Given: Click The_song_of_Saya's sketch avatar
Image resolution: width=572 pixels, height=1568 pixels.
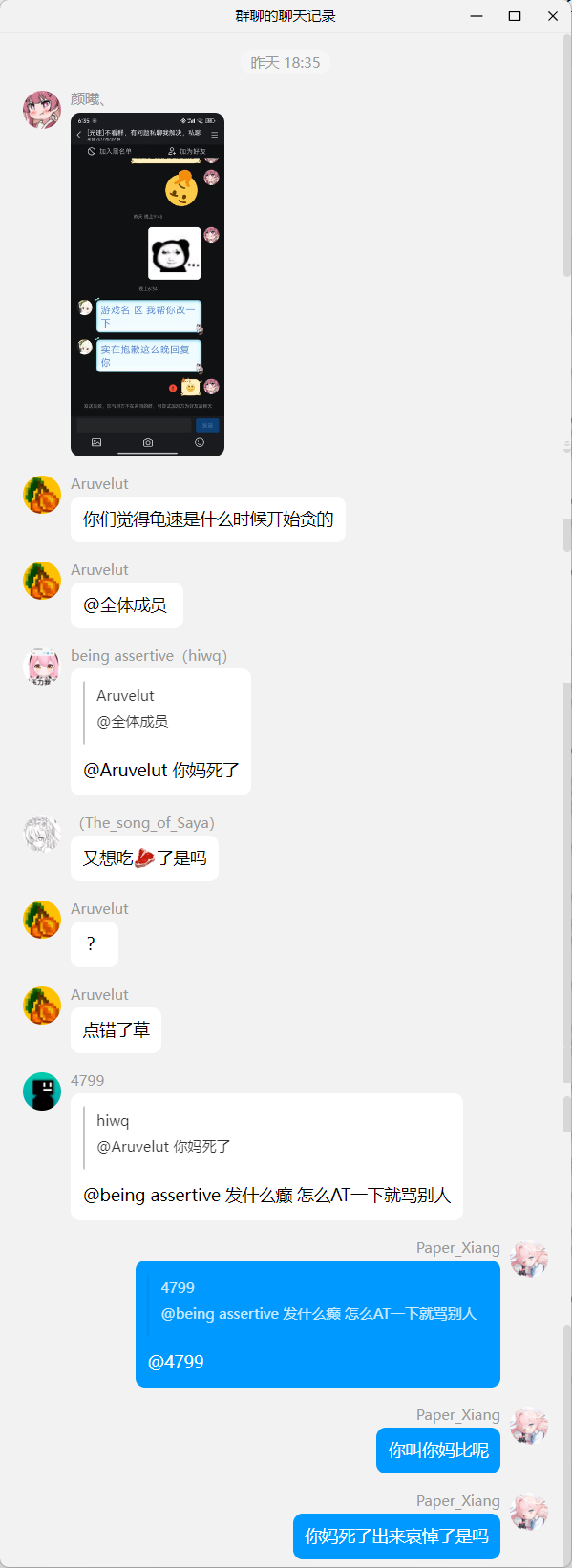Looking at the screenshot, I should (42, 834).
